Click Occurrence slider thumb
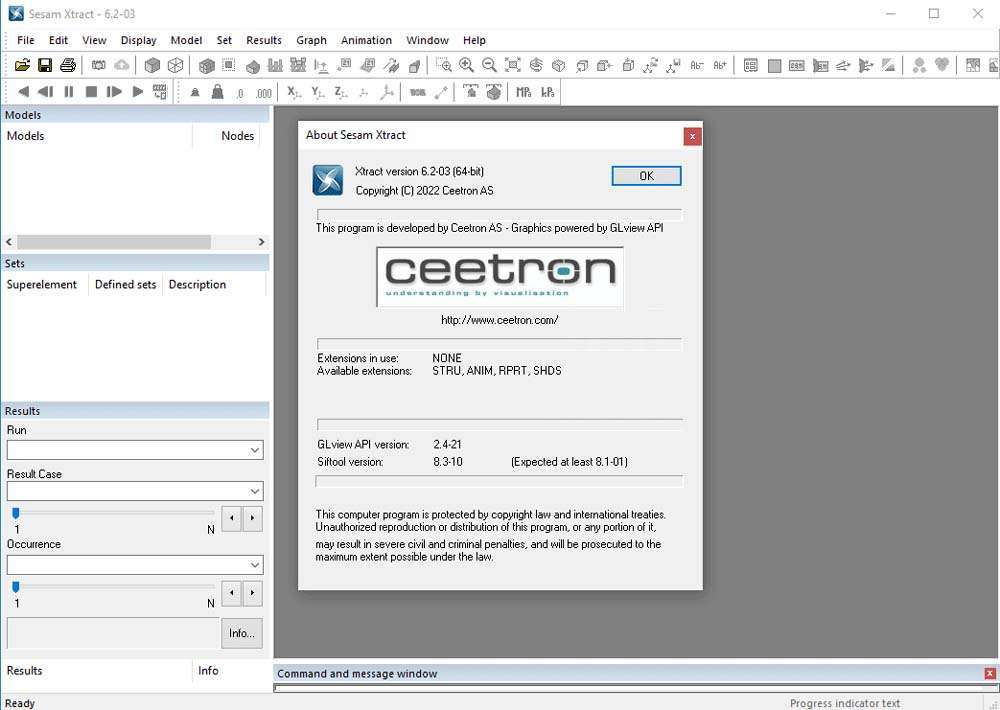This screenshot has width=1000, height=710. click(x=16, y=588)
